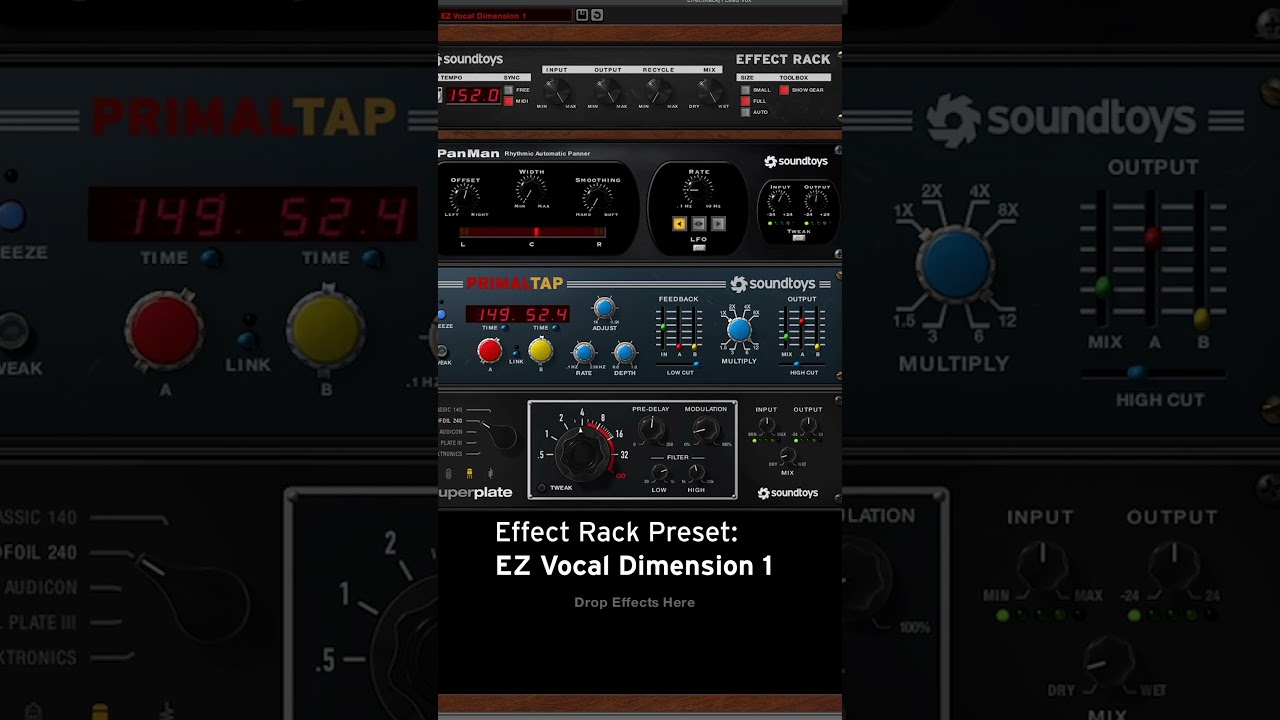The image size is (1280, 720).
Task: Select the yellow left-arrow shape button in PanMan
Action: click(x=679, y=224)
